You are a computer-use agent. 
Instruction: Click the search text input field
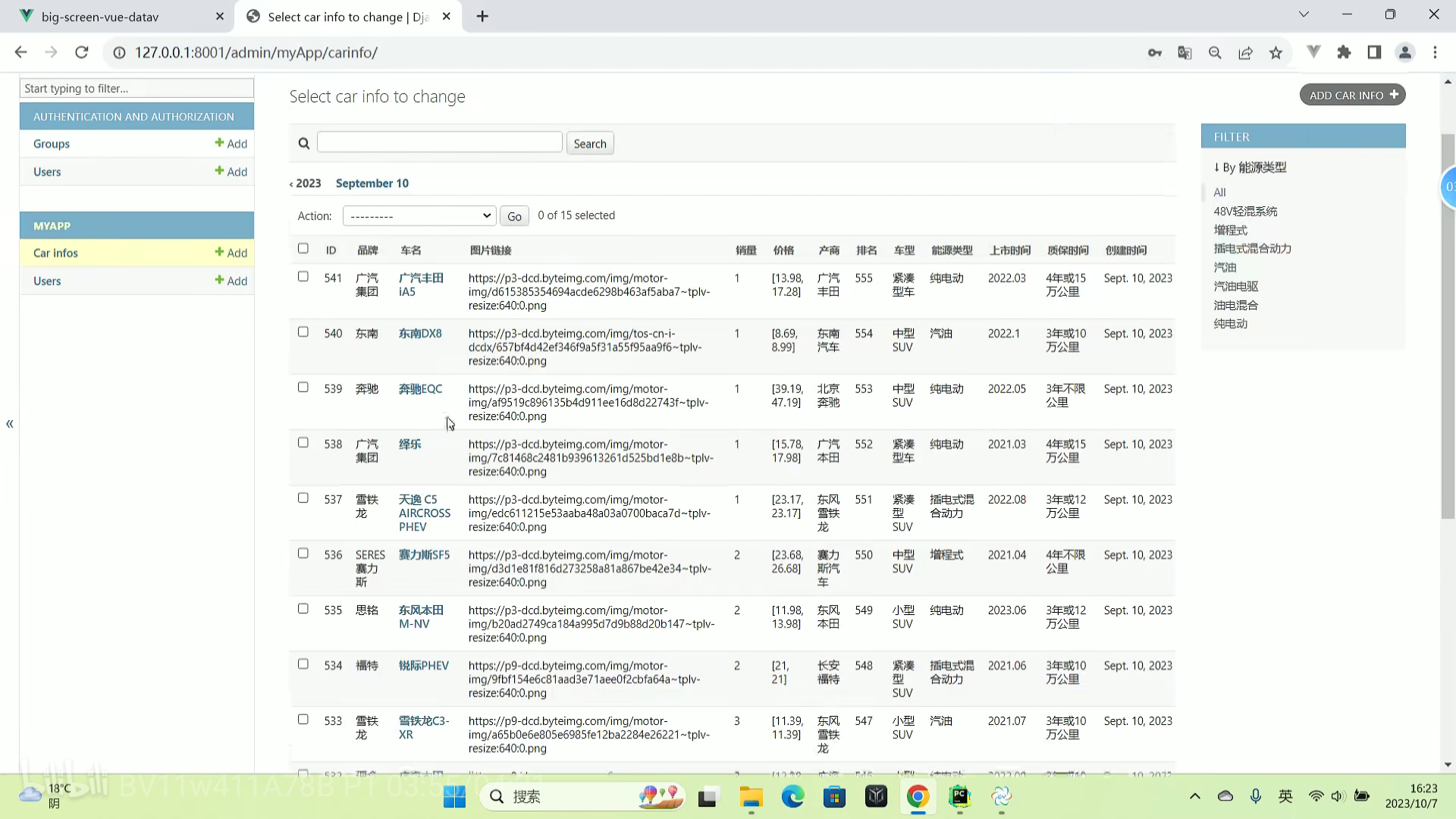(439, 143)
